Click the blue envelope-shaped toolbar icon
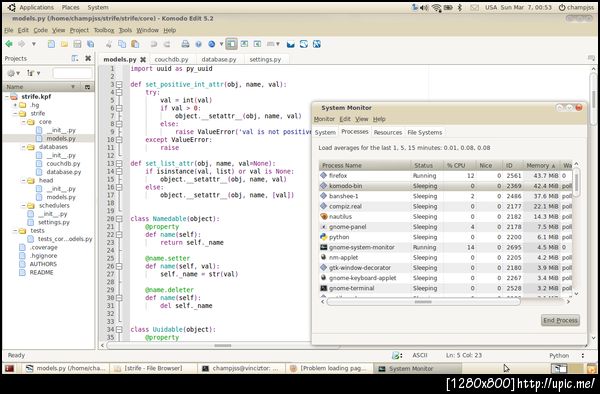The width and height of the screenshot is (600, 394). 290,44
